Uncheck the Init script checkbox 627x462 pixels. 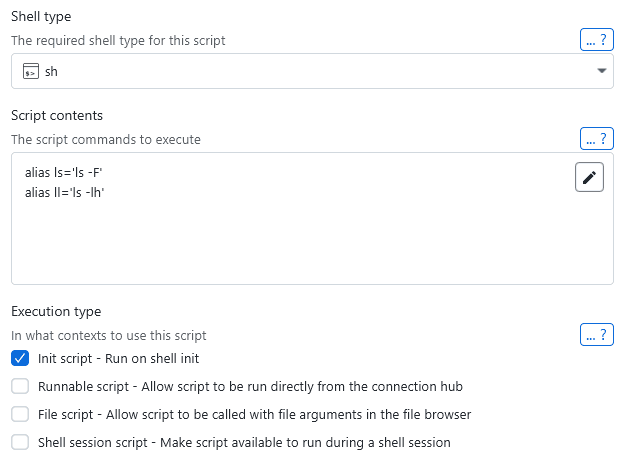[x=20, y=358]
